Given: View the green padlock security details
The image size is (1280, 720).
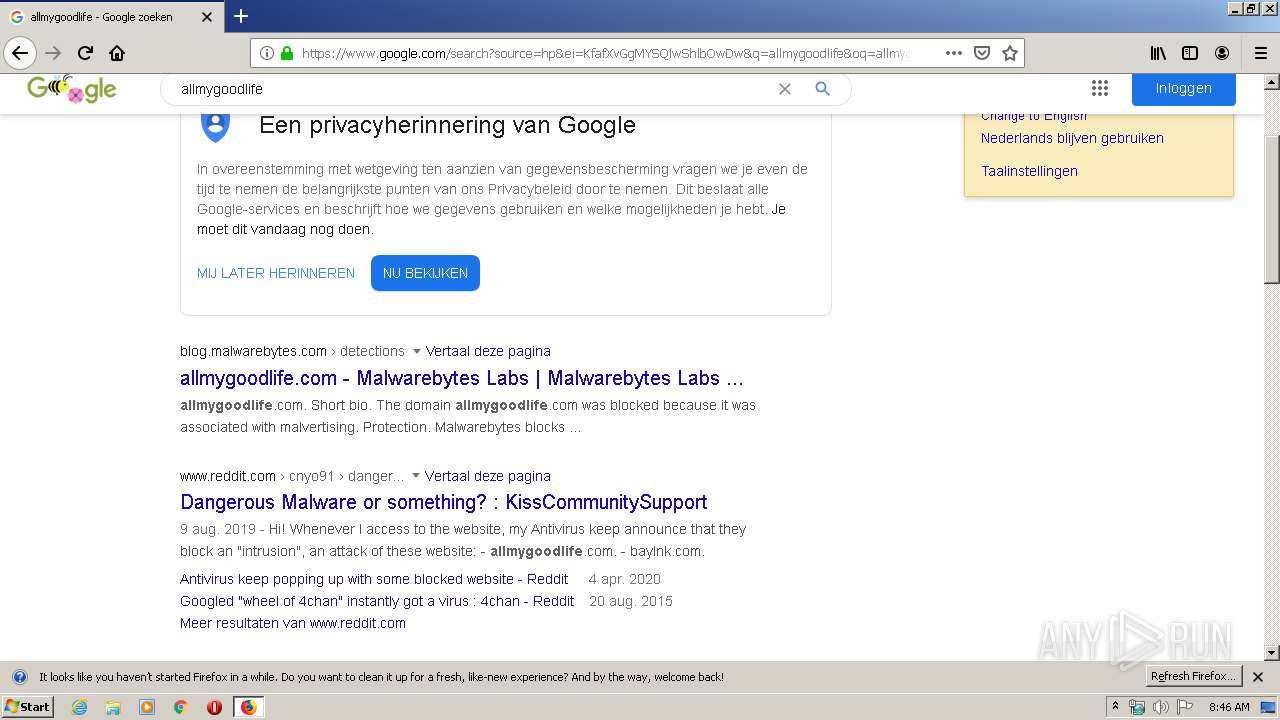Looking at the screenshot, I should tap(287, 53).
